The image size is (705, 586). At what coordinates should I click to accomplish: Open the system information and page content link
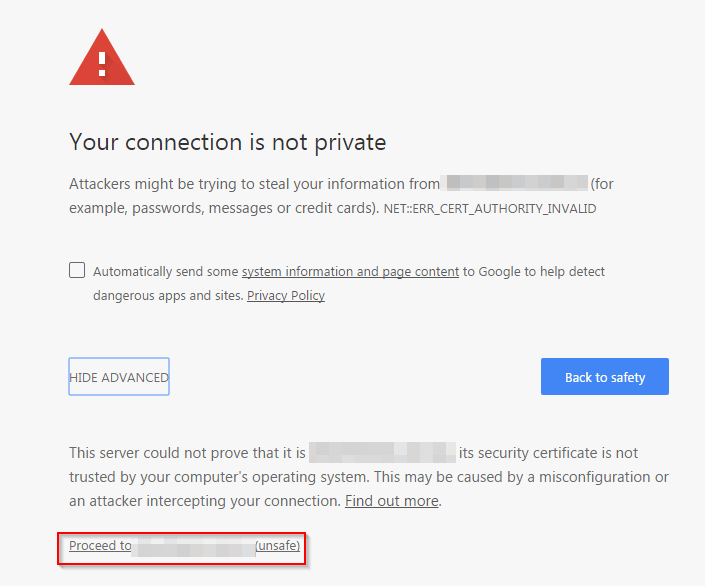coord(350,271)
